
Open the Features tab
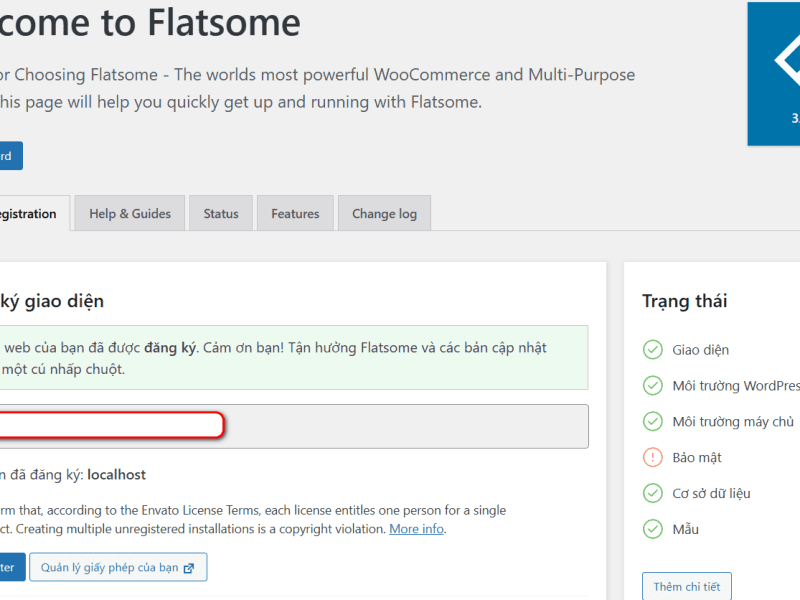click(x=295, y=213)
